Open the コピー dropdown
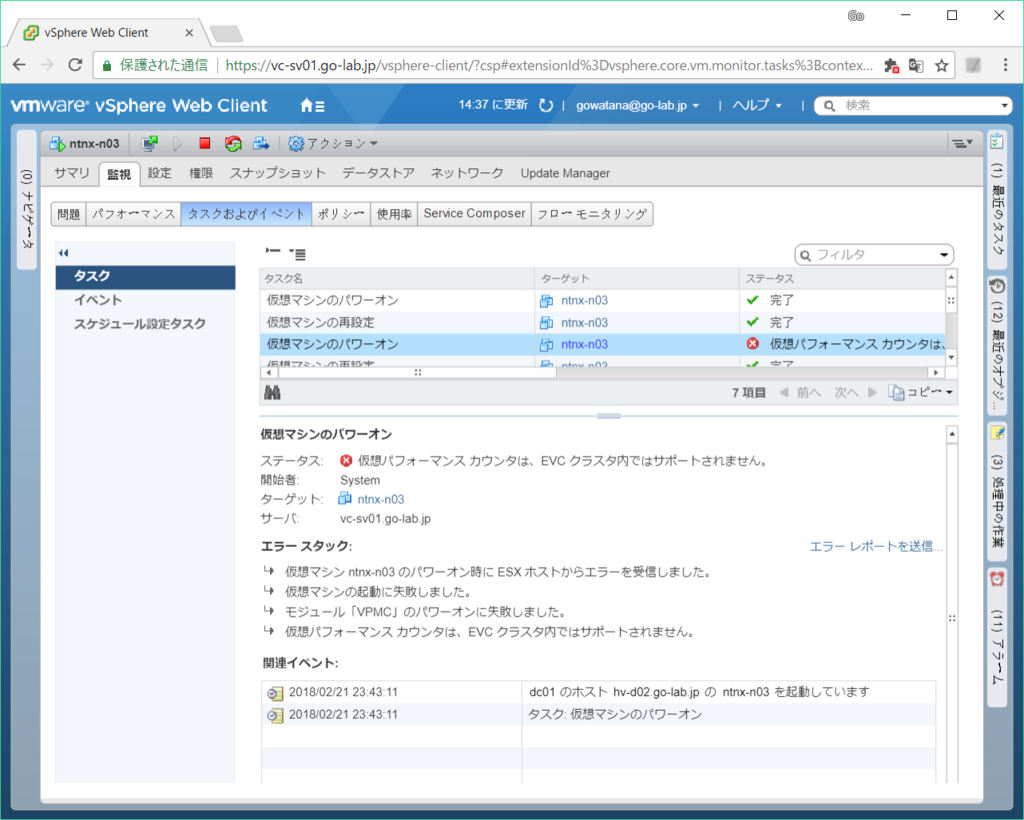This screenshot has width=1024, height=820. 921,392
